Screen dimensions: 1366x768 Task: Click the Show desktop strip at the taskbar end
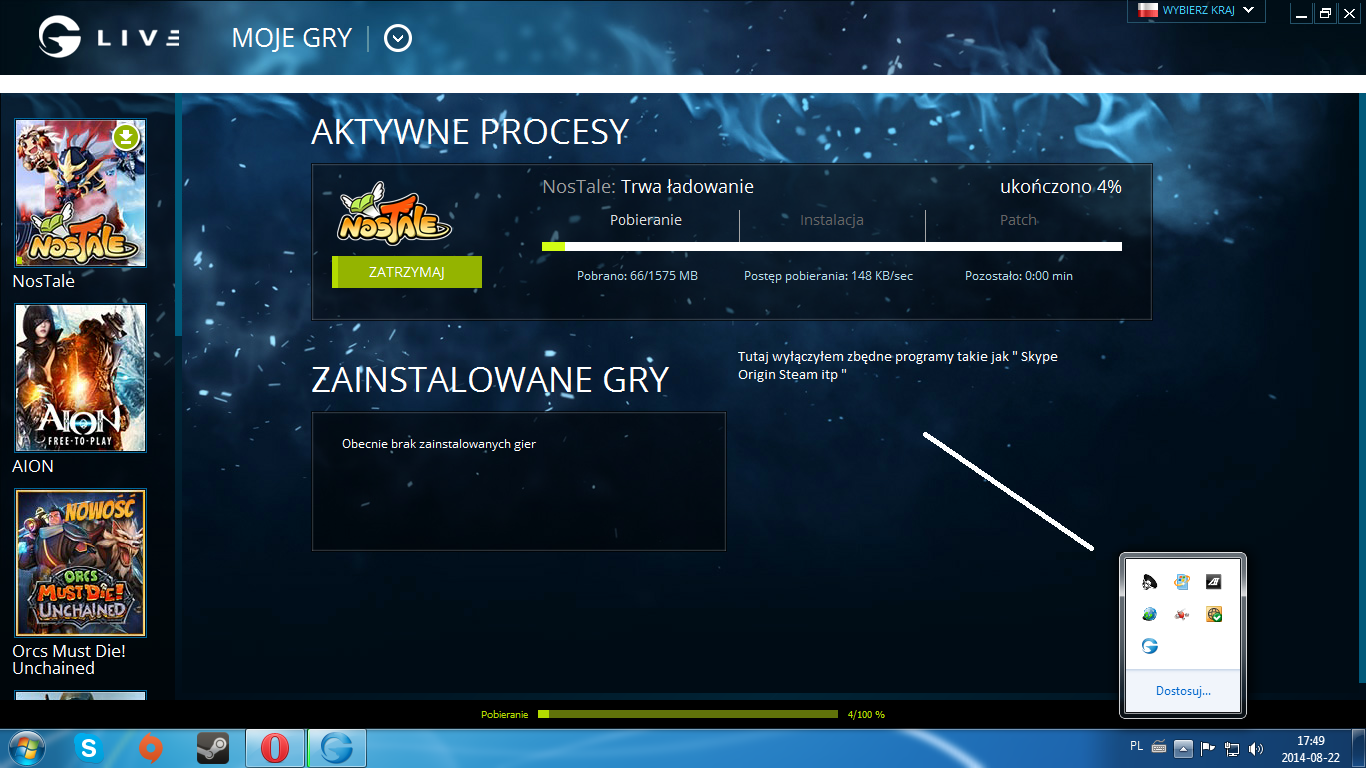click(x=1358, y=748)
